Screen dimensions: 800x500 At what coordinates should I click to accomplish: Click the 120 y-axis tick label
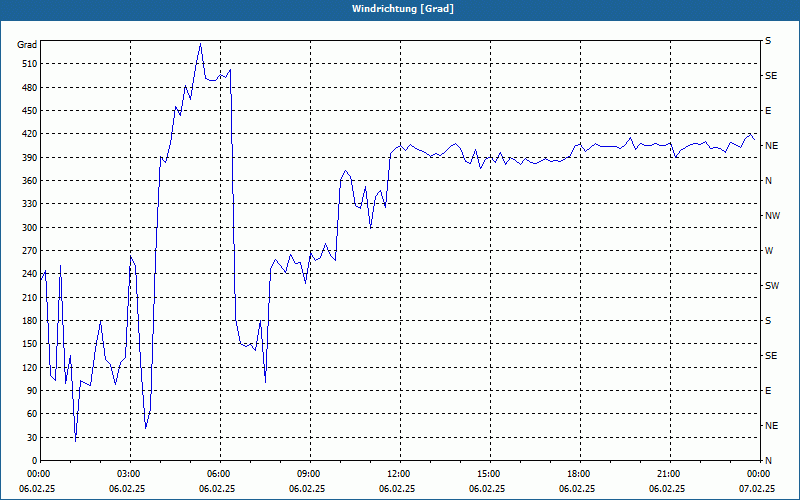pos(30,367)
